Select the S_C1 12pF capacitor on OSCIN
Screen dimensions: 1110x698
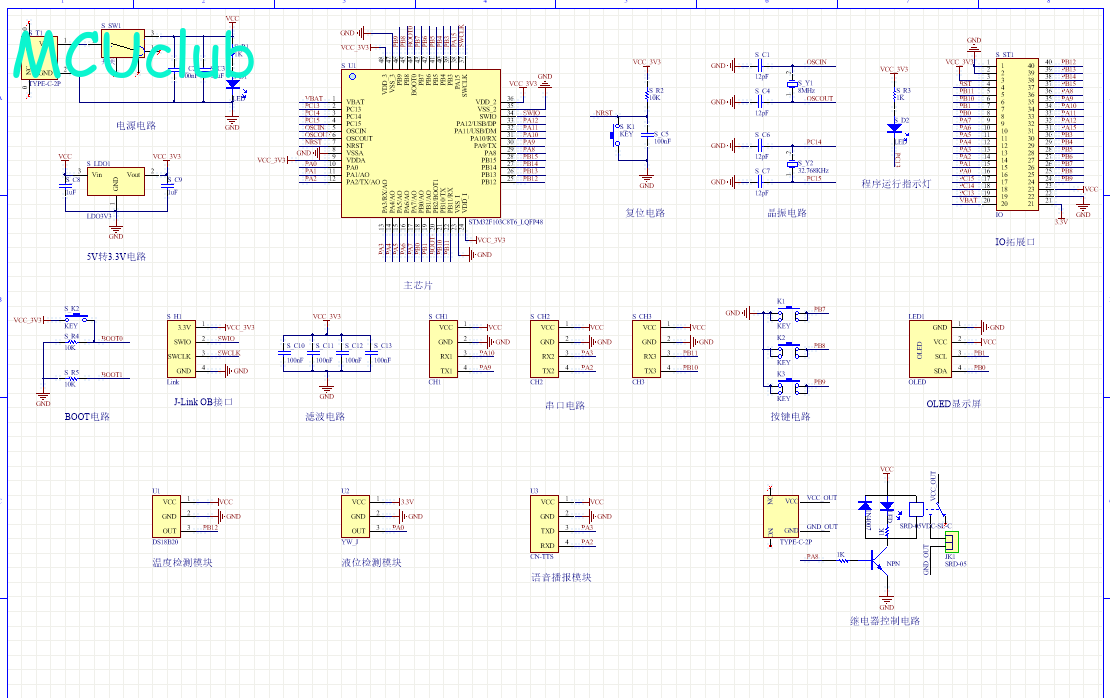click(760, 66)
